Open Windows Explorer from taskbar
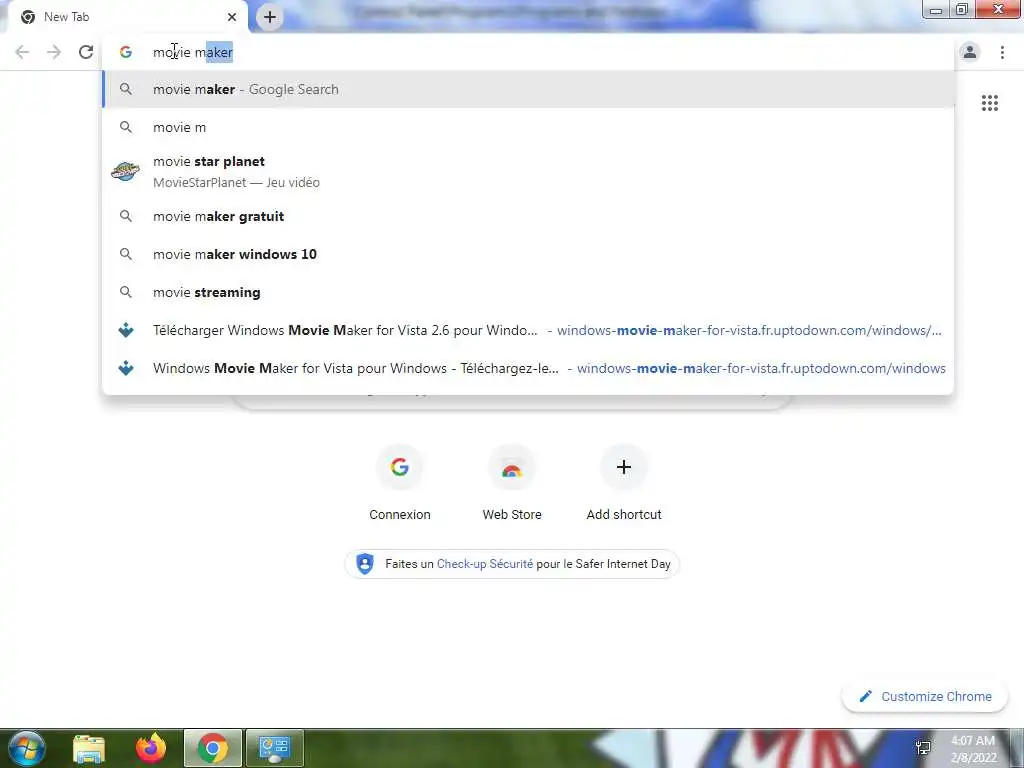The height and width of the screenshot is (768, 1024). (89, 748)
